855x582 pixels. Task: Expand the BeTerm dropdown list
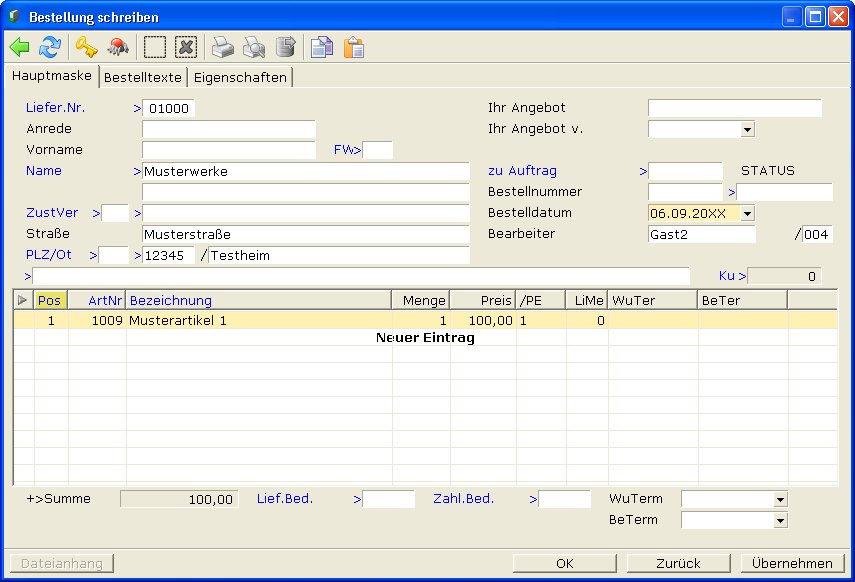[780, 520]
